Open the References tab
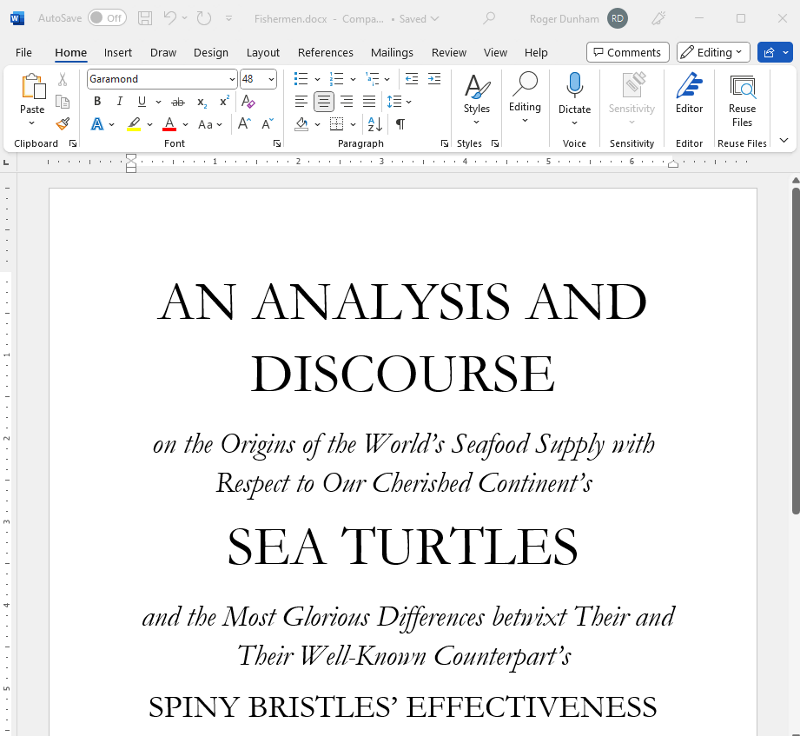 325,52
